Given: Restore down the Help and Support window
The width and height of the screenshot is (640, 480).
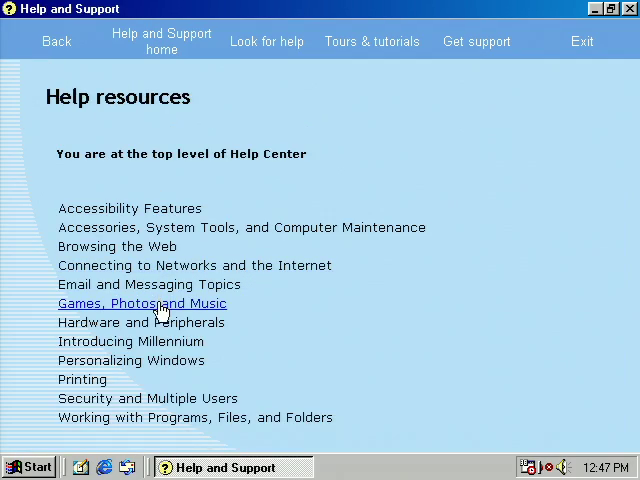Looking at the screenshot, I should (x=611, y=9).
